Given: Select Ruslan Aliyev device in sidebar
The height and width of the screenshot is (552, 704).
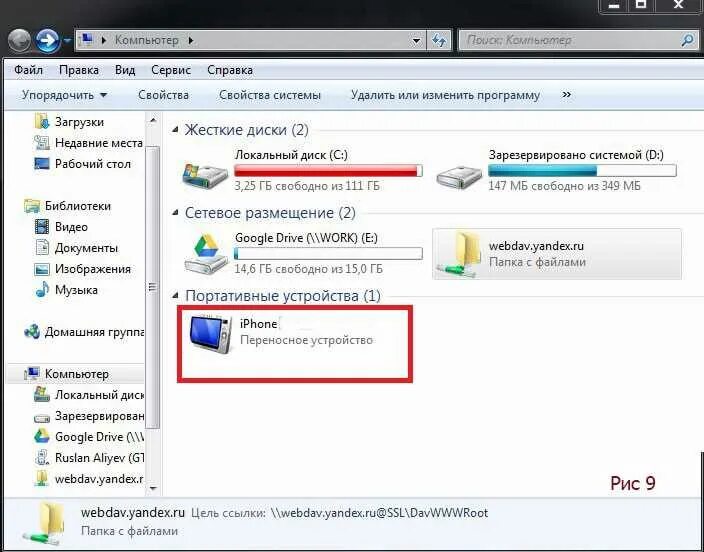Looking at the screenshot, I should (99, 458).
